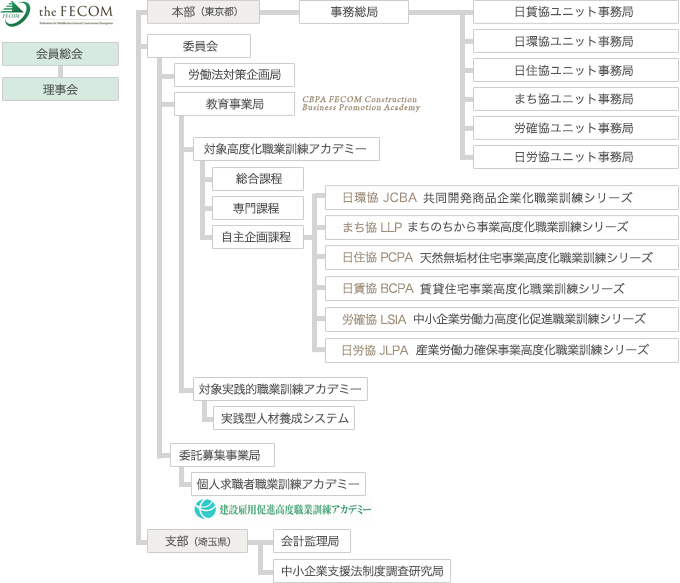The image size is (680, 583).
Task: Open the 理事会 box
Action: (60, 89)
